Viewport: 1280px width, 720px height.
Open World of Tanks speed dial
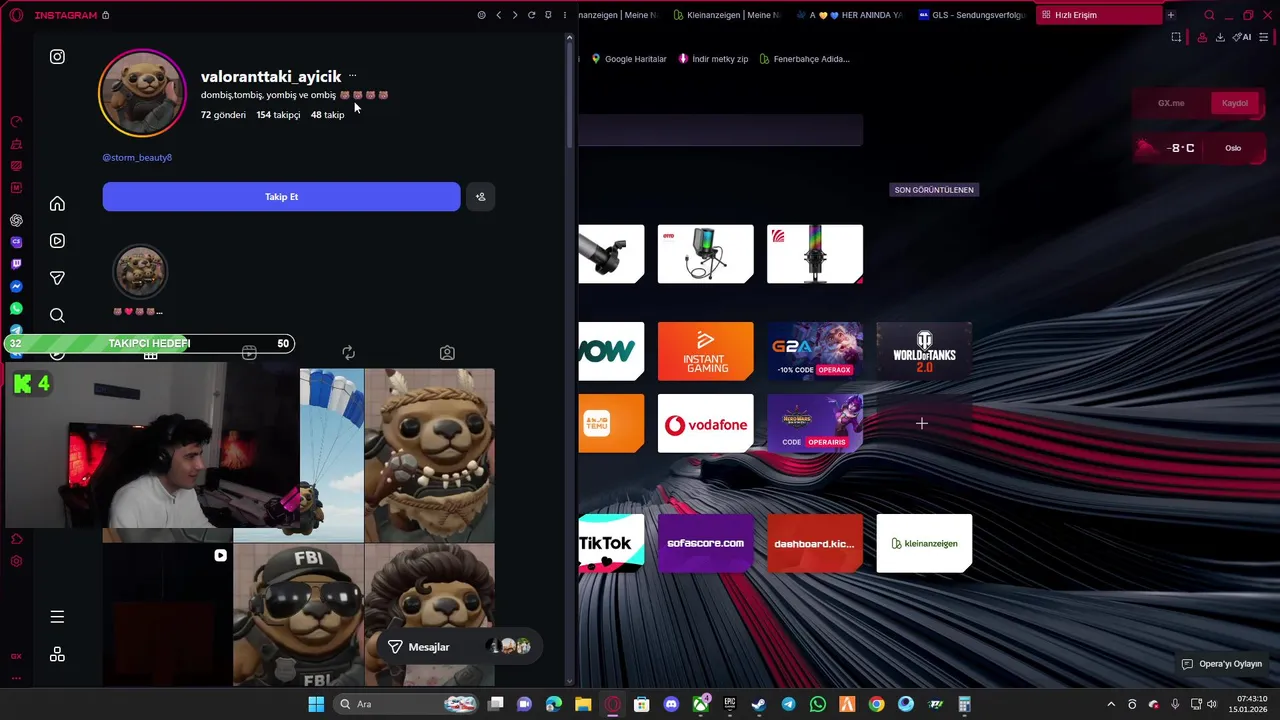(x=924, y=351)
